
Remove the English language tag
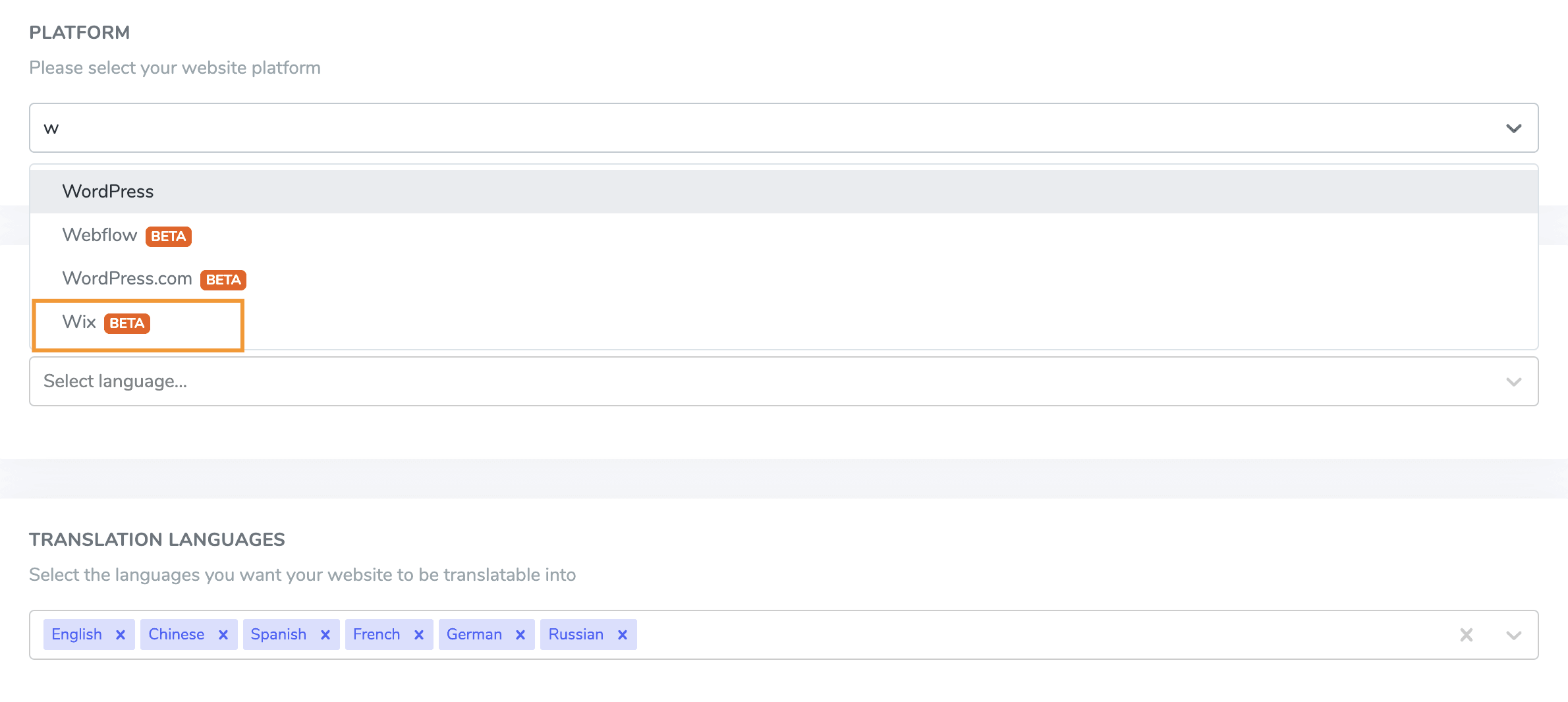[x=121, y=635]
